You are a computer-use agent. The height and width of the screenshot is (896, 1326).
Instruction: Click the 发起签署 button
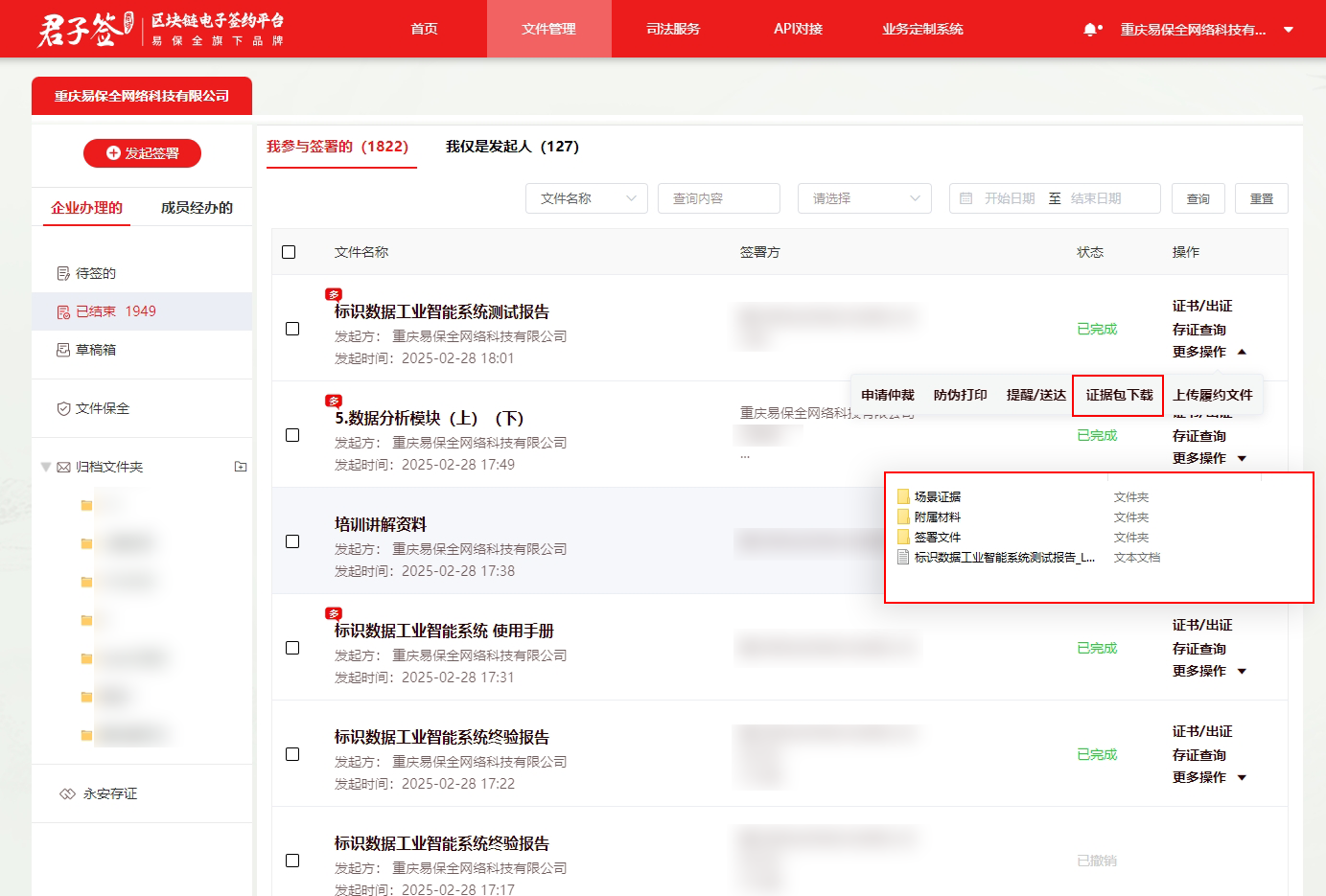point(142,153)
